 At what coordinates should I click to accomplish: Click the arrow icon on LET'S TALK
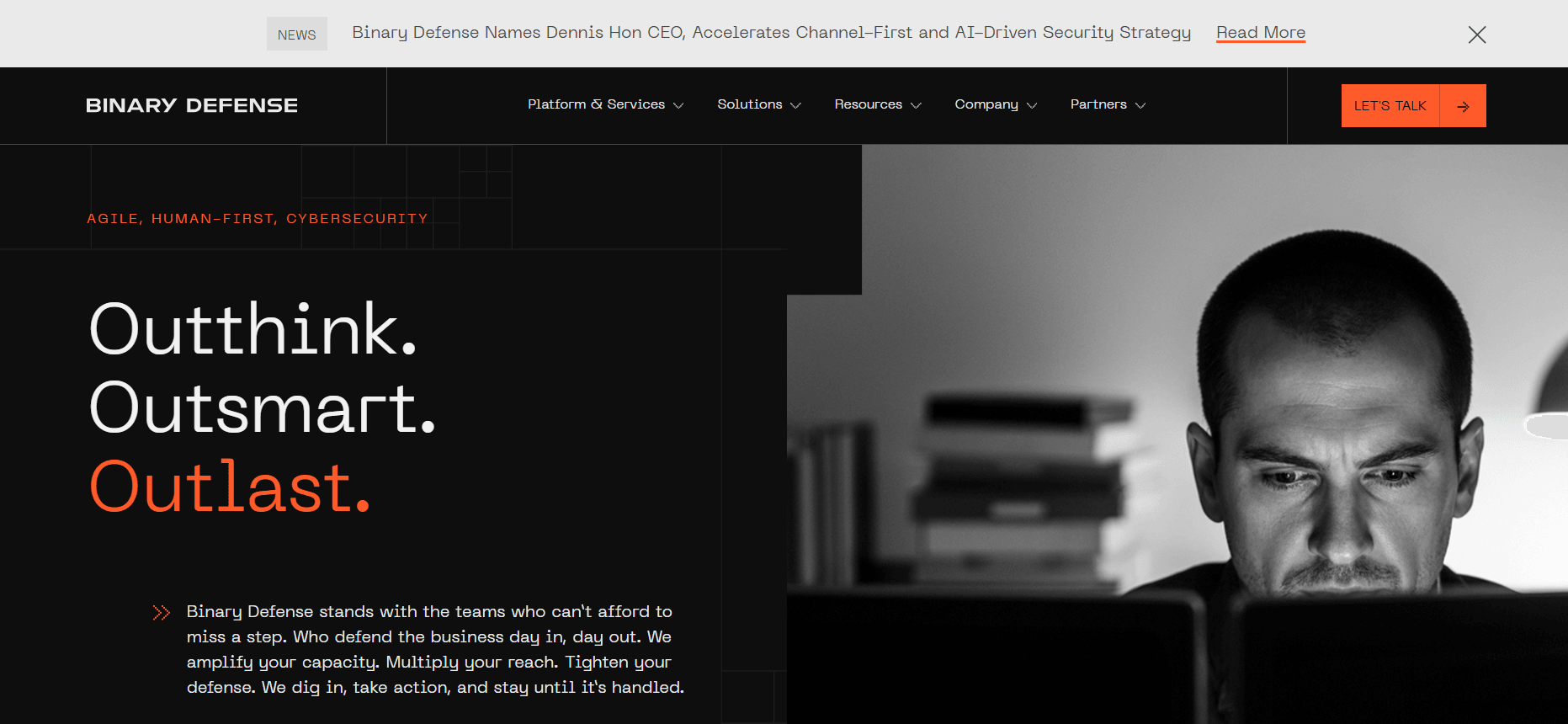(1463, 106)
